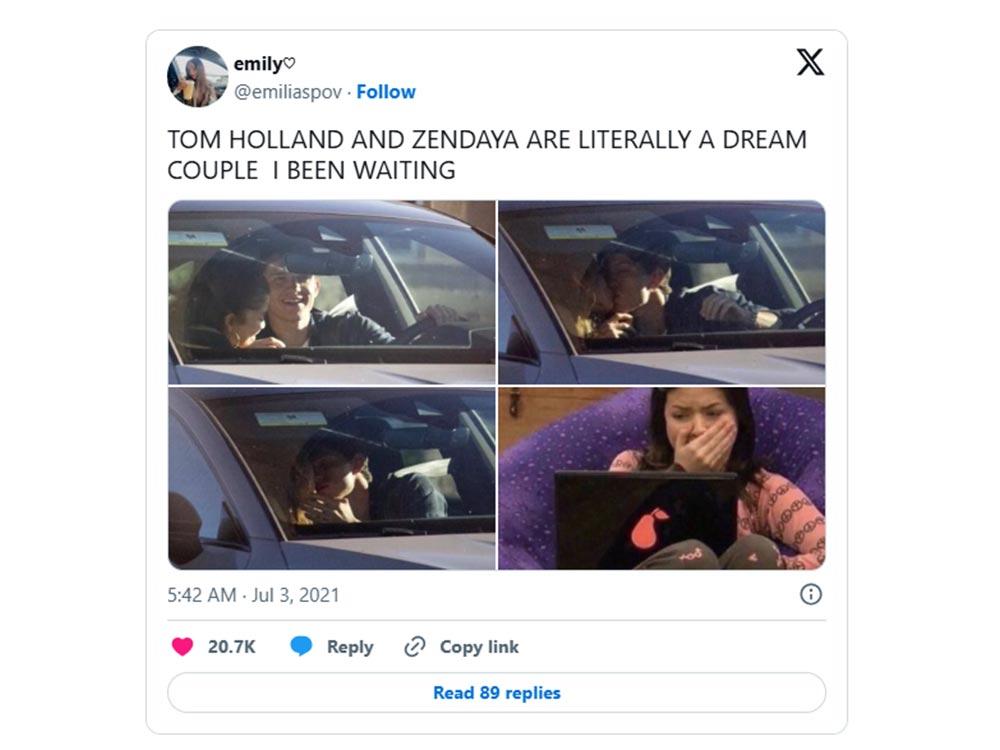The image size is (1000, 750).
Task: Open the circled info icon near the timestamp
Action: pyautogui.click(x=811, y=594)
